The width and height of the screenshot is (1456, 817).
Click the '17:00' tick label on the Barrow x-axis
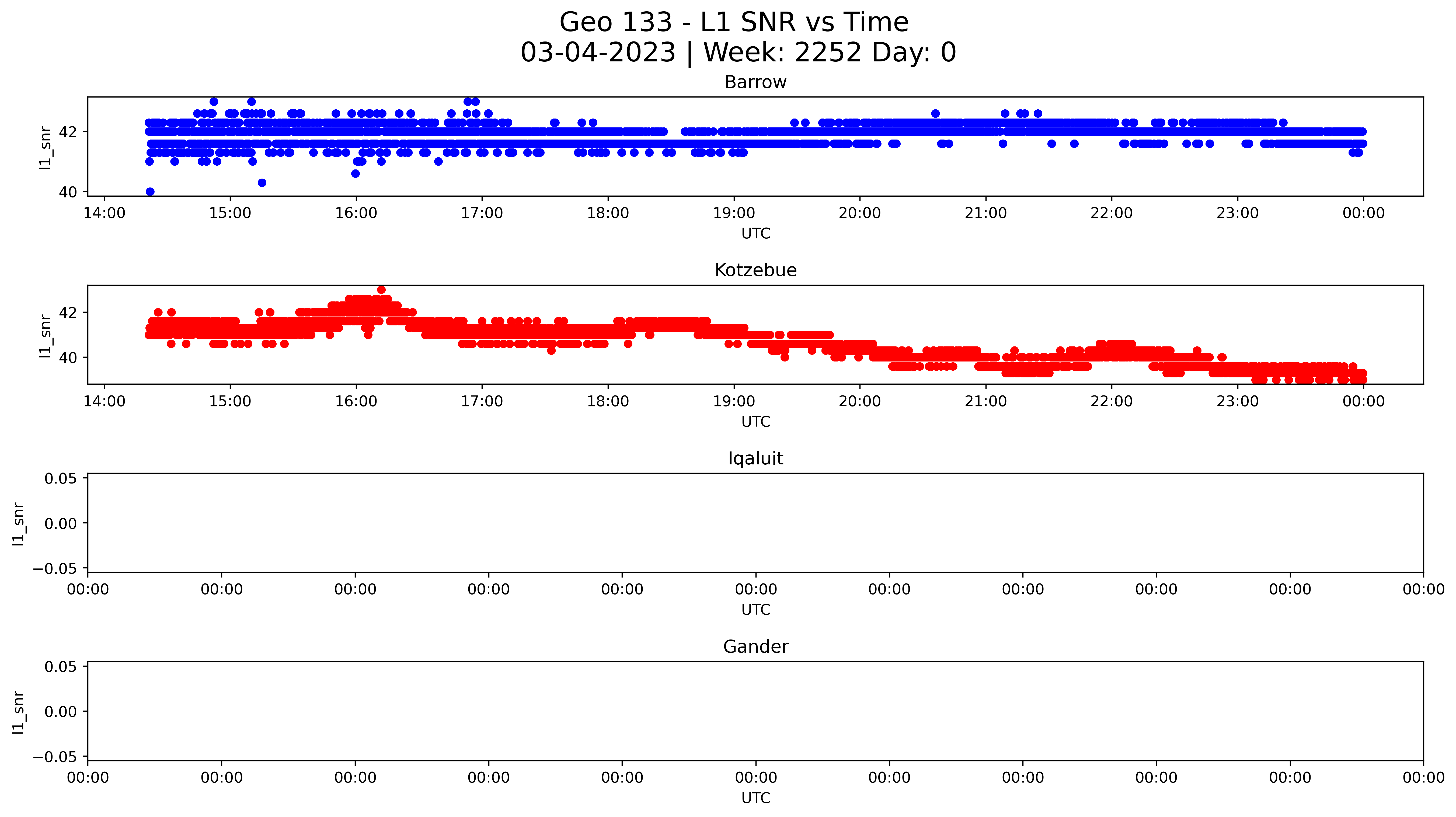[x=482, y=213]
